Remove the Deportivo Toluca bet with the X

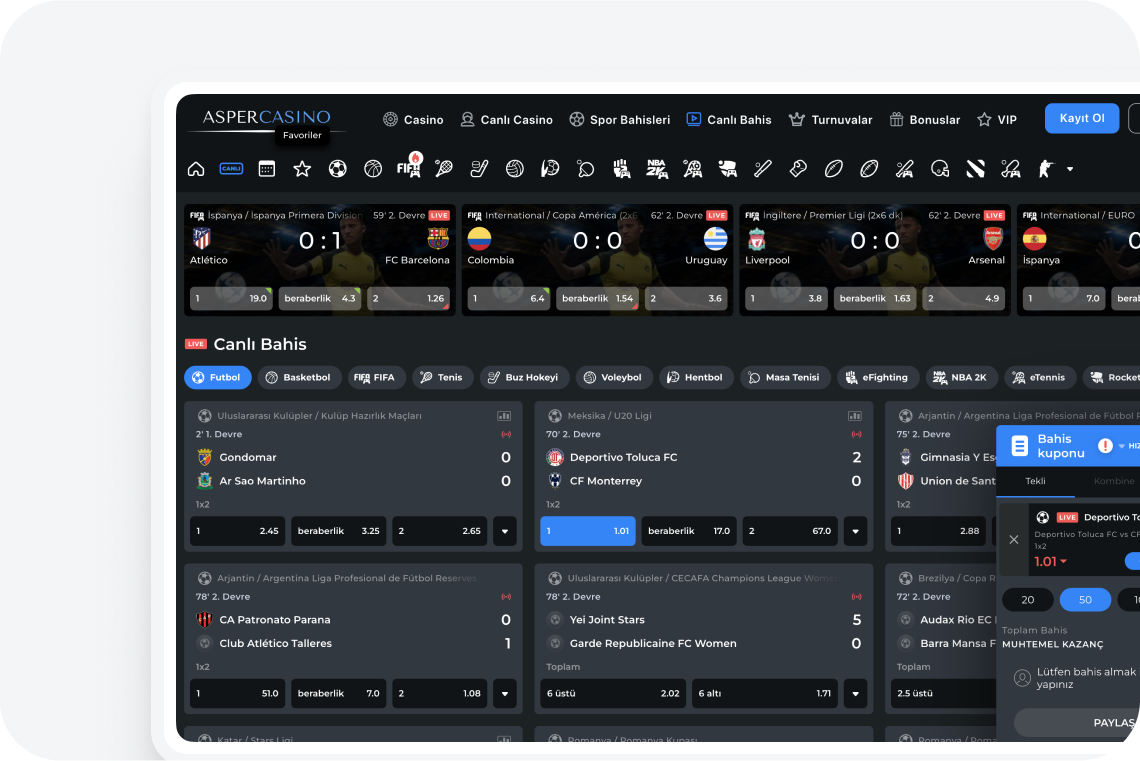tap(1013, 538)
